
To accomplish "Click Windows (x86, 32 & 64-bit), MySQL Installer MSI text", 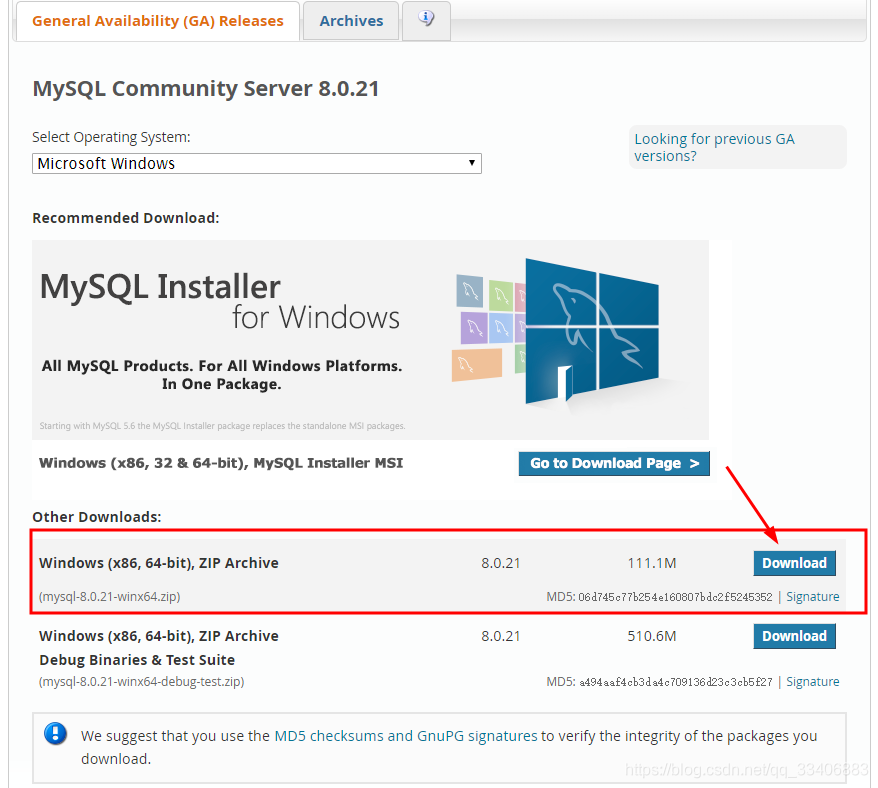I will [221, 463].
